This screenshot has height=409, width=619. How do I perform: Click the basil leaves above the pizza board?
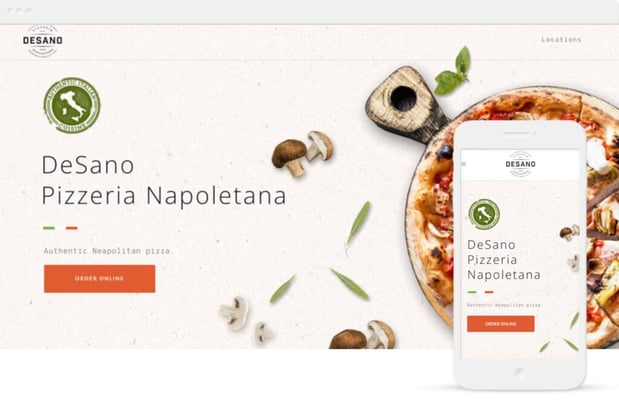click(452, 71)
